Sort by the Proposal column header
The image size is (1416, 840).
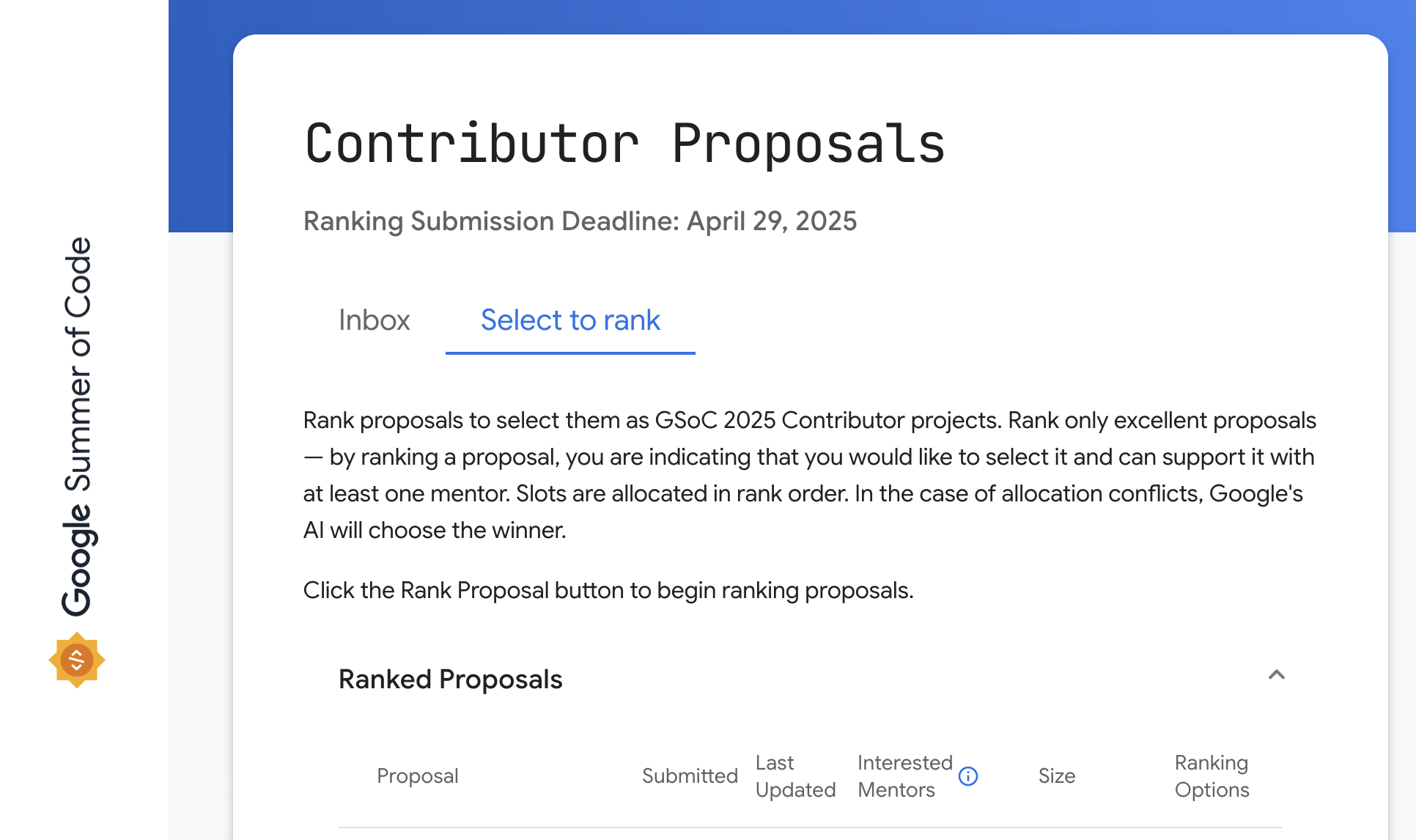pyautogui.click(x=417, y=776)
